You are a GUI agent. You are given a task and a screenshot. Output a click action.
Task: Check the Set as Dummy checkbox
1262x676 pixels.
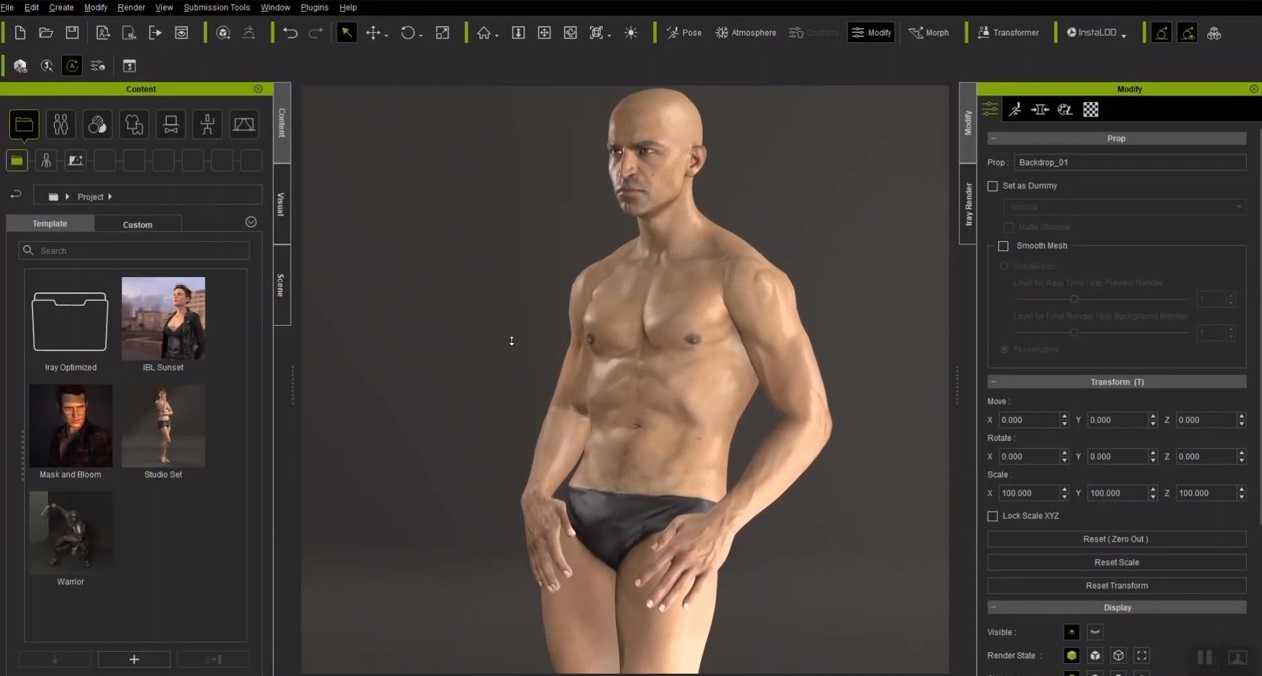(993, 186)
